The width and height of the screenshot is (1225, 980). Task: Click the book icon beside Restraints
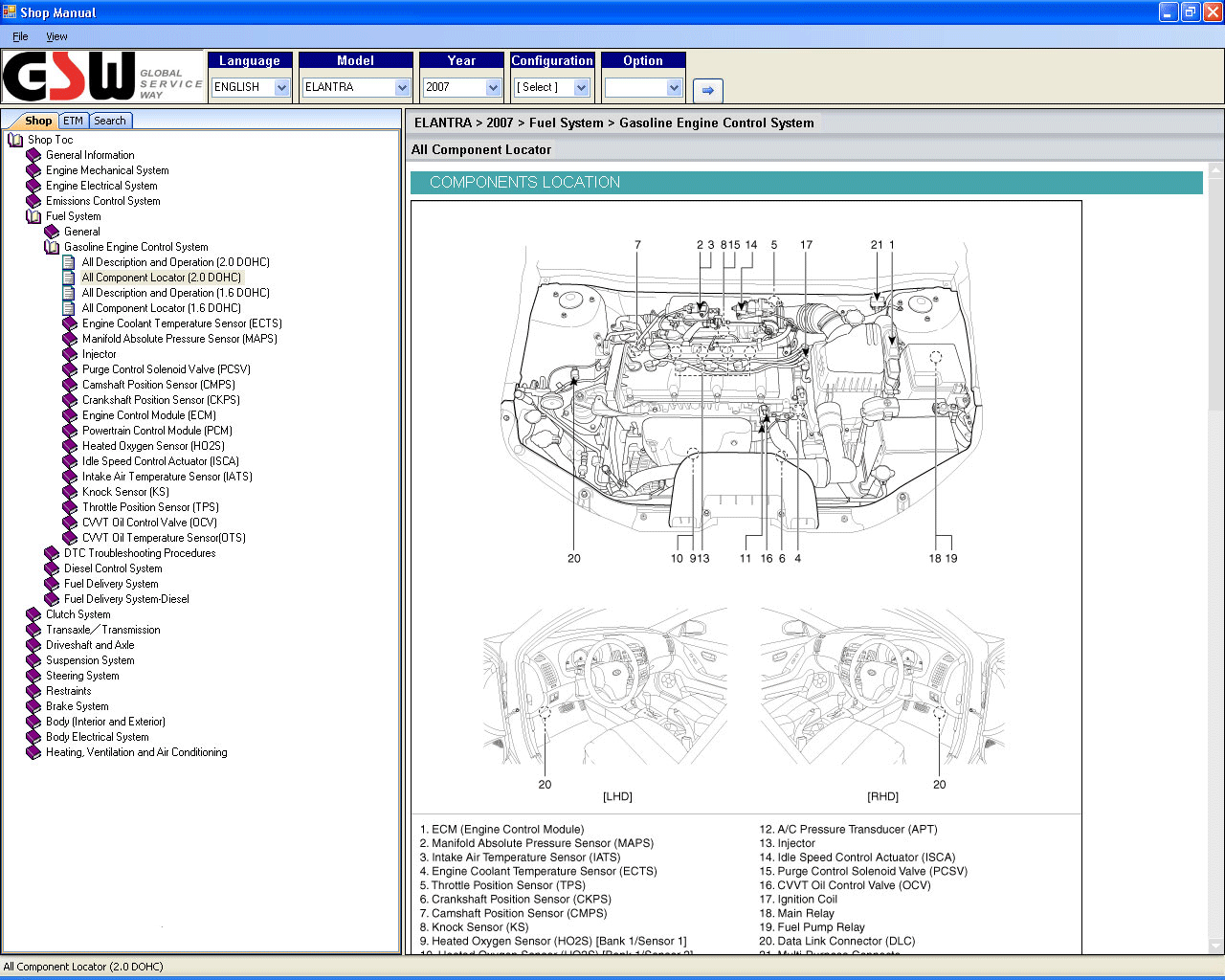point(33,691)
